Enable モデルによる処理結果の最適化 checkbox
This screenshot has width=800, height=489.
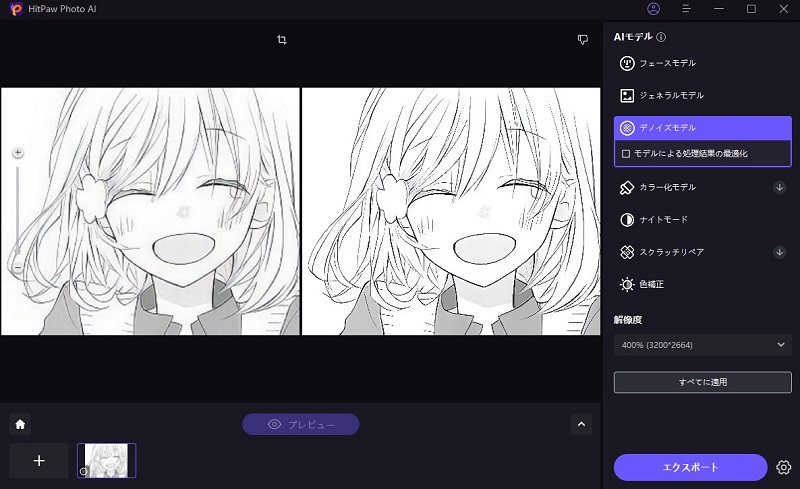click(626, 154)
